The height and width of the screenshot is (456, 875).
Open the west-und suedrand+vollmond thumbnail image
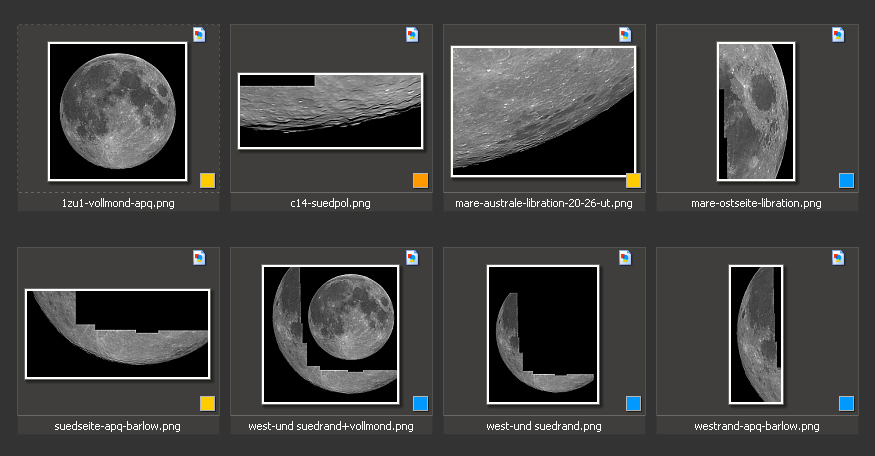tap(331, 334)
